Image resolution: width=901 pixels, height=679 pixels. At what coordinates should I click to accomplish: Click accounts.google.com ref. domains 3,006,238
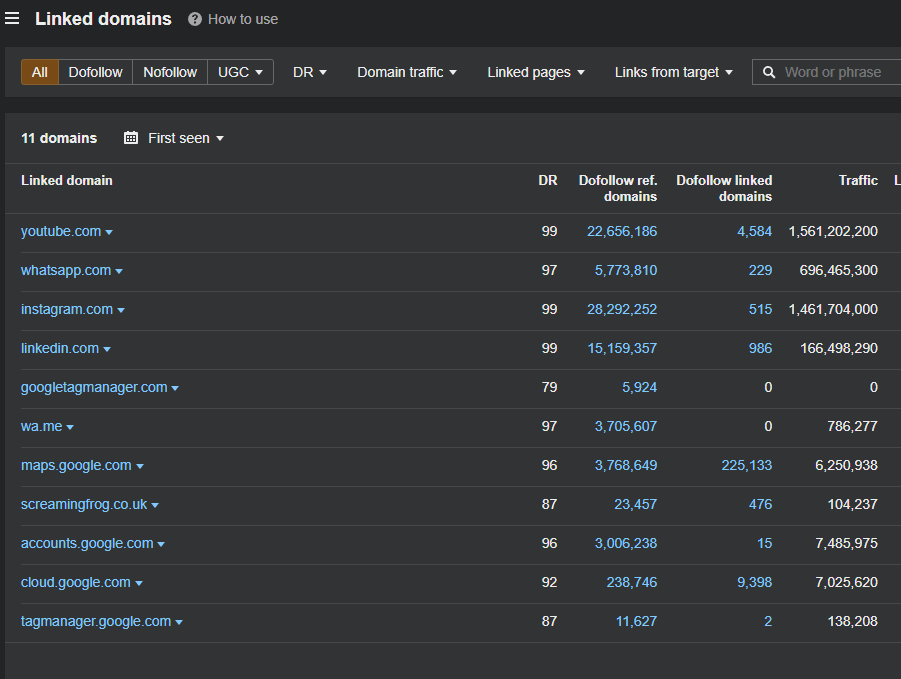(x=626, y=544)
